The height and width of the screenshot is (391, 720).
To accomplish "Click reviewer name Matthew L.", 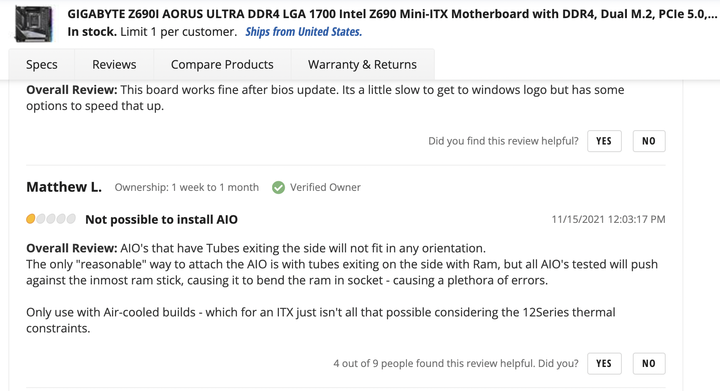I will tap(64, 187).
